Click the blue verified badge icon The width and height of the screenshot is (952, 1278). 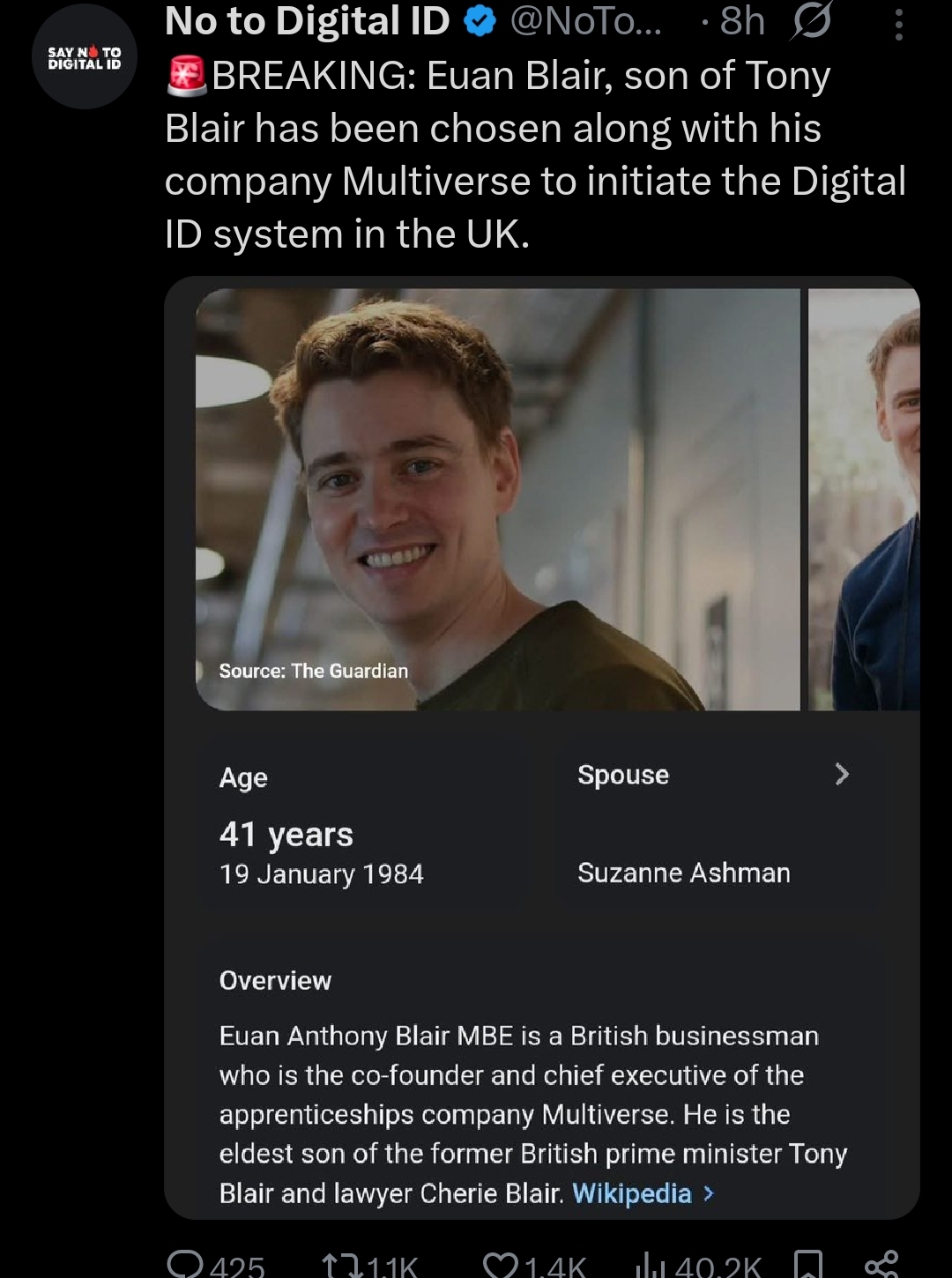click(x=480, y=21)
